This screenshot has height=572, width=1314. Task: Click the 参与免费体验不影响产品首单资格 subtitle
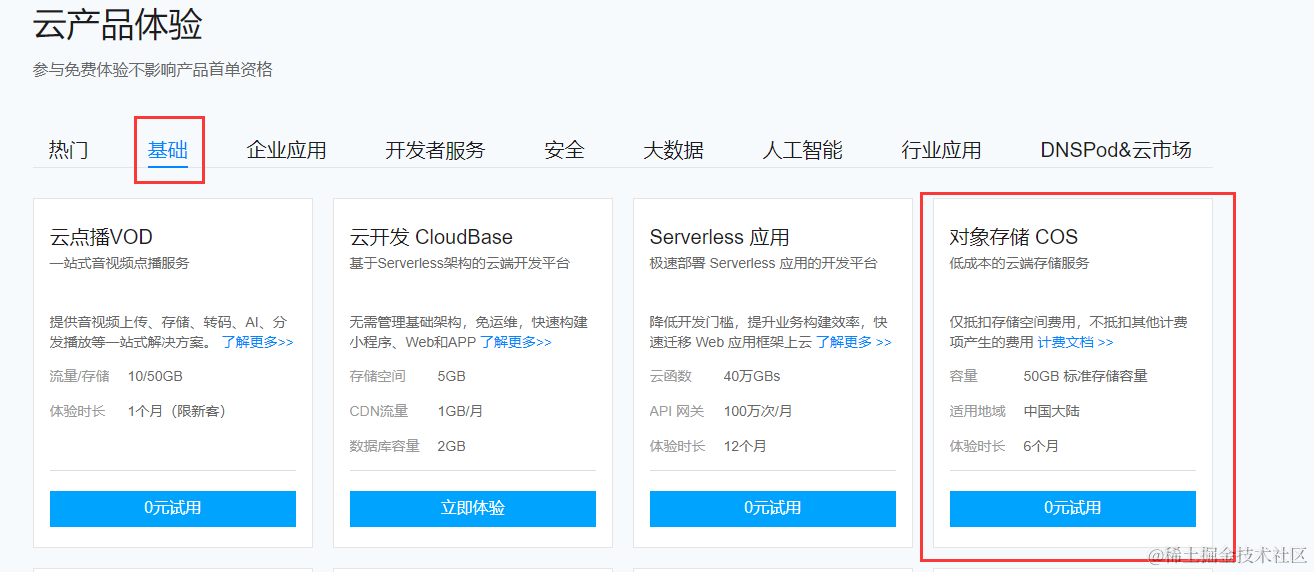pos(152,70)
